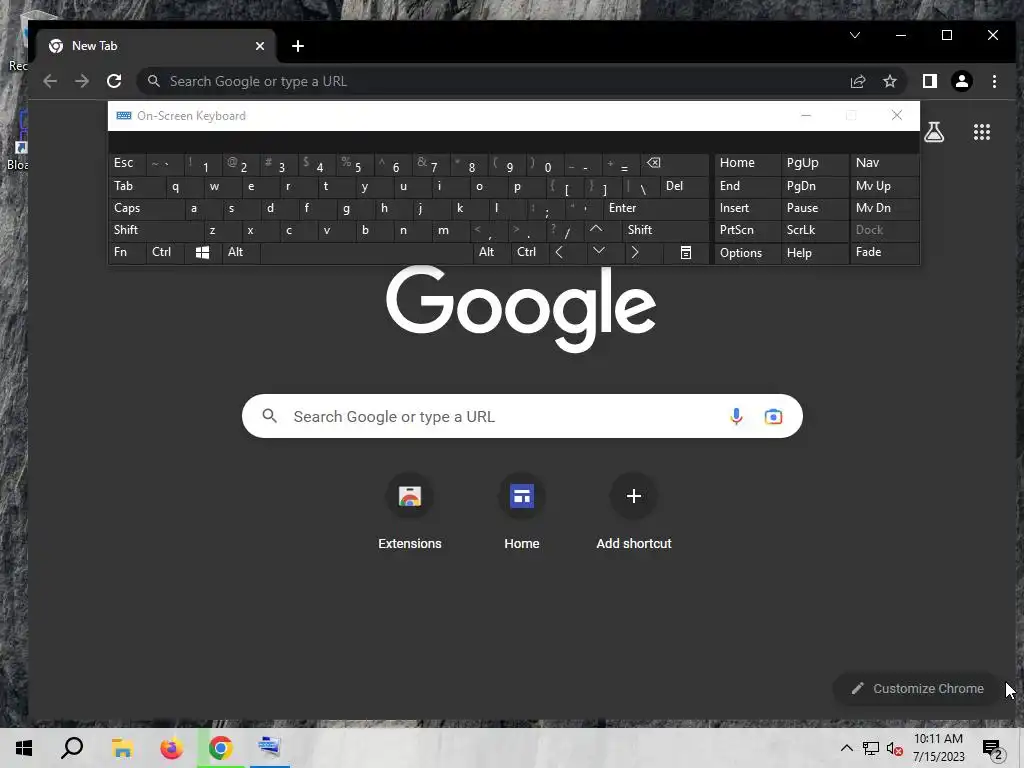The height and width of the screenshot is (768, 1024).
Task: Click the back navigation arrow in Chrome
Action: point(50,81)
